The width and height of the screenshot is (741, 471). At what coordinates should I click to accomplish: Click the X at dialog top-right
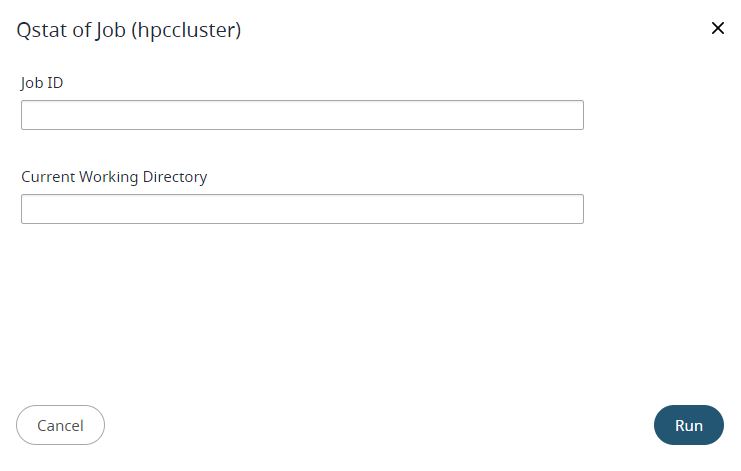point(717,28)
